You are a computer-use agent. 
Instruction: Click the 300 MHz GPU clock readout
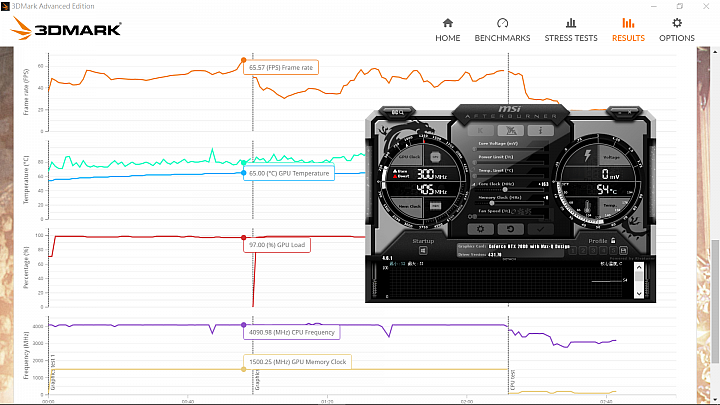[431, 174]
